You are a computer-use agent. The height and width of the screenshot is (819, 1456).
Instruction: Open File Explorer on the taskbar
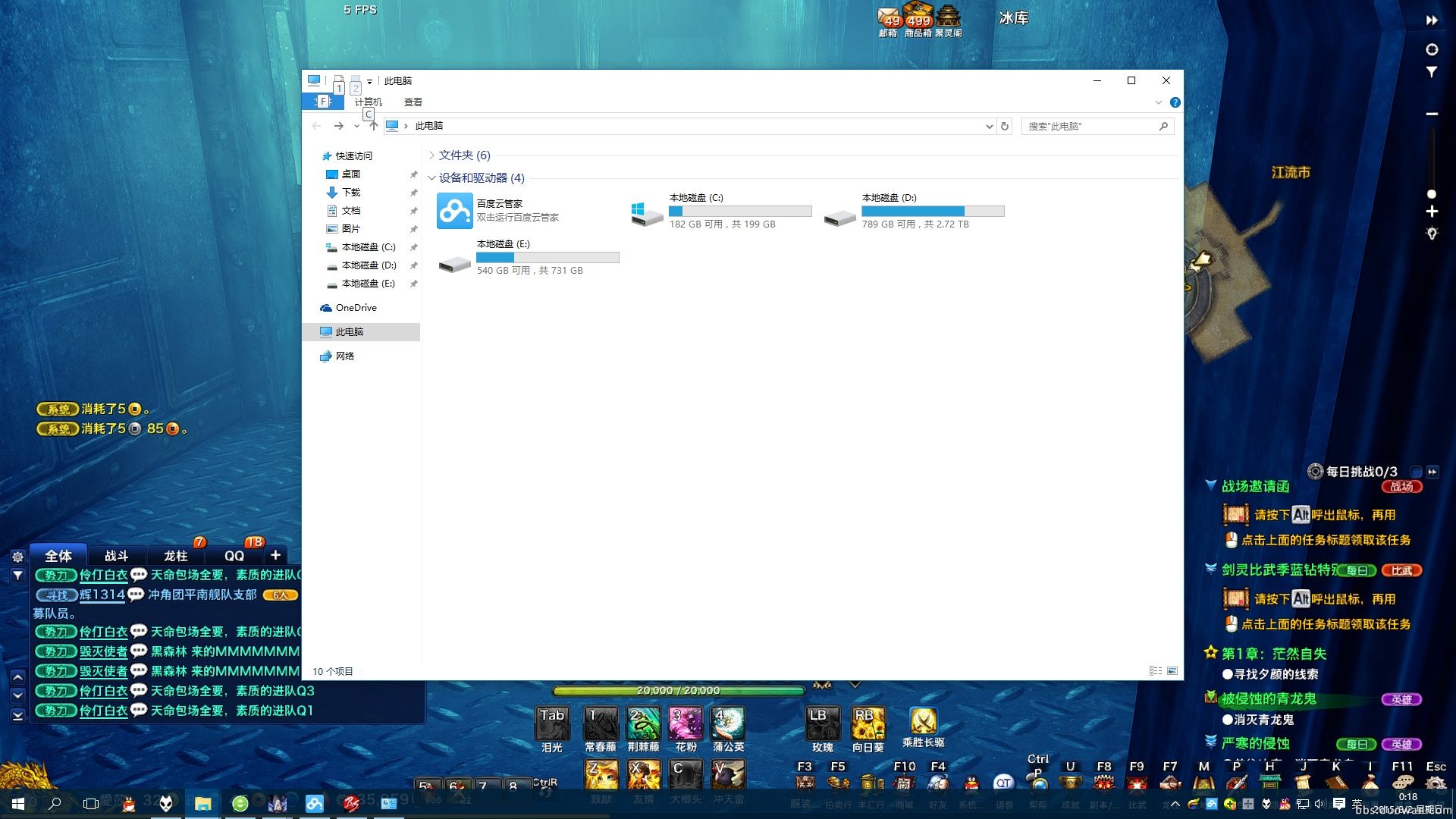(202, 803)
